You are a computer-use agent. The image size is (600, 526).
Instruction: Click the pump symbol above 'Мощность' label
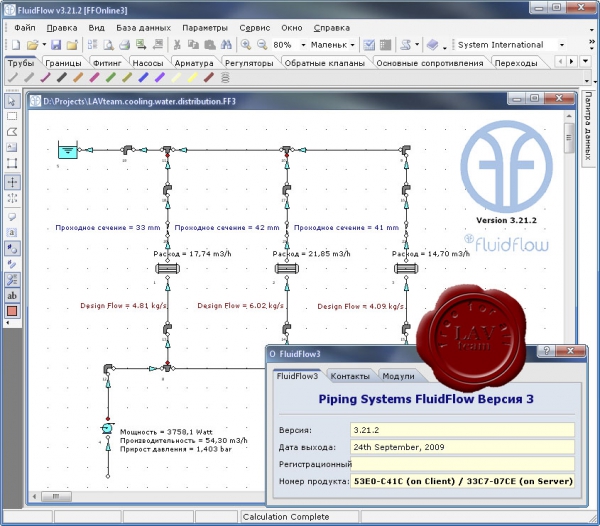point(108,428)
